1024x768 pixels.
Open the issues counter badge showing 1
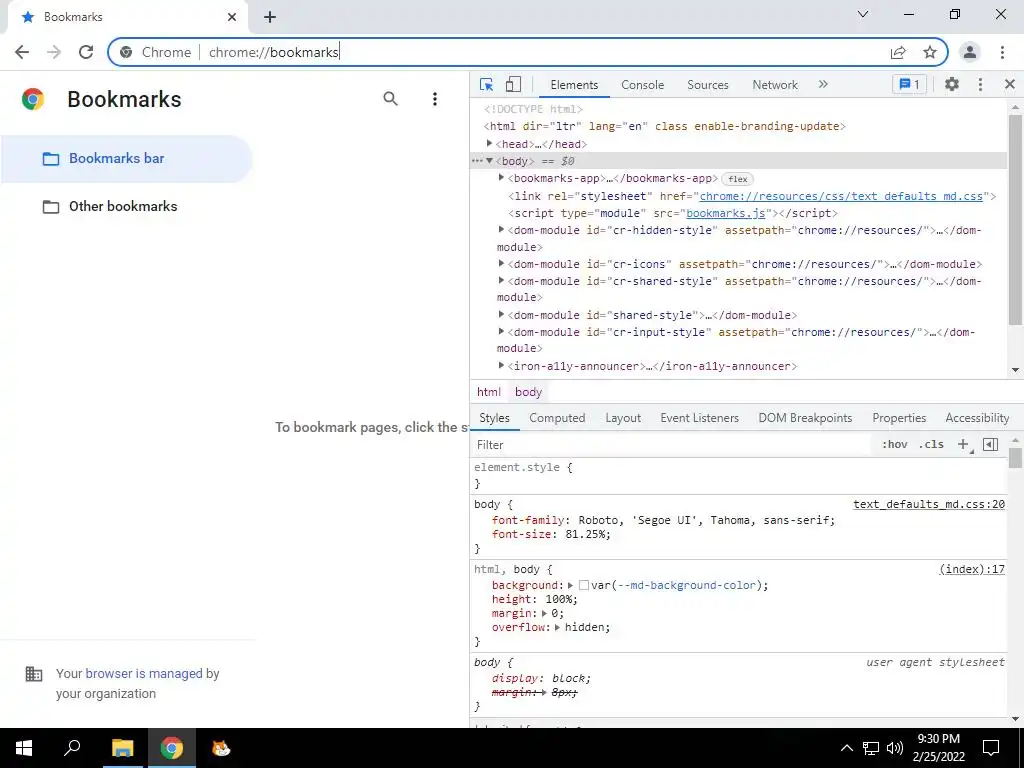click(909, 84)
